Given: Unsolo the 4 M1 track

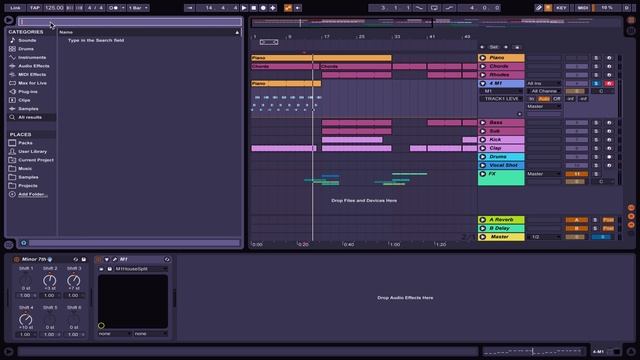Looking at the screenshot, I should point(596,83).
